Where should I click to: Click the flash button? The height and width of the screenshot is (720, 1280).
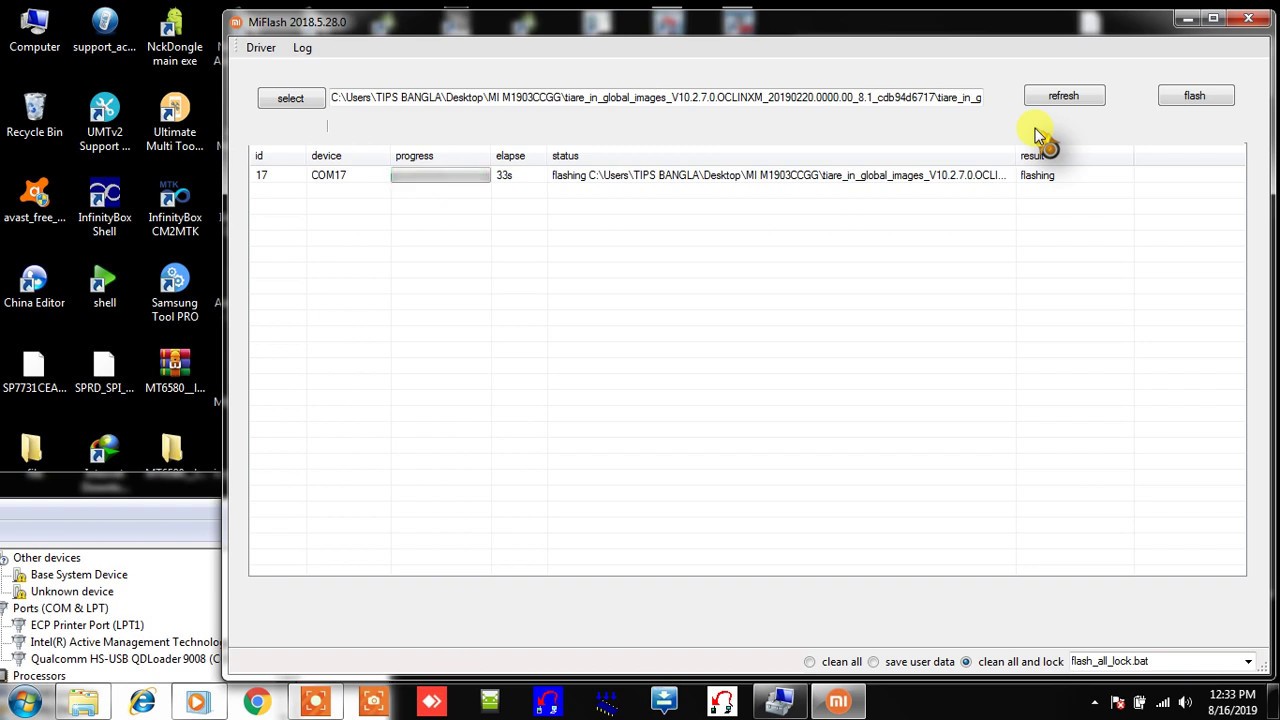1195,96
